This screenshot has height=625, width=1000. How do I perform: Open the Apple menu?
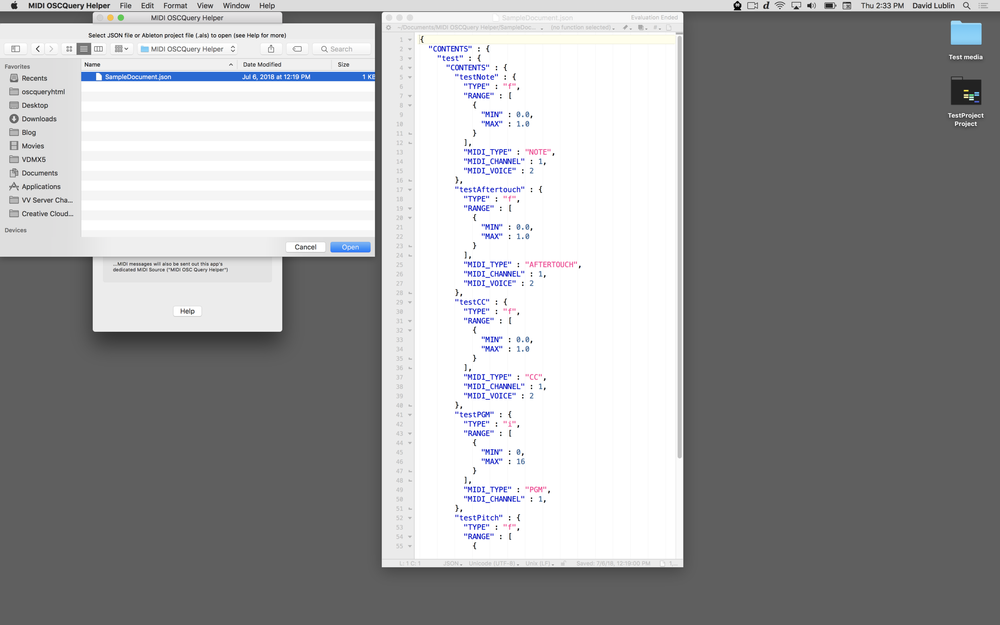pos(14,6)
